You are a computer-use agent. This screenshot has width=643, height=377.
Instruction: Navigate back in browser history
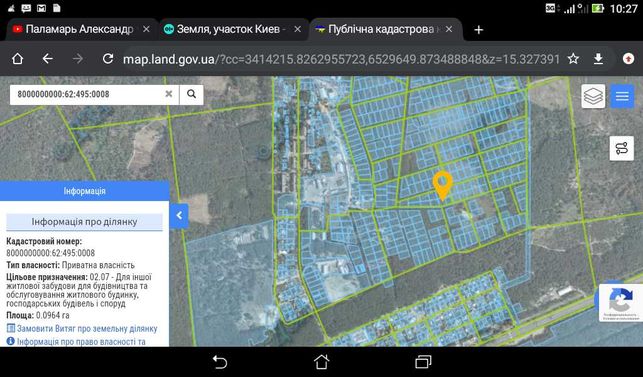point(48,59)
